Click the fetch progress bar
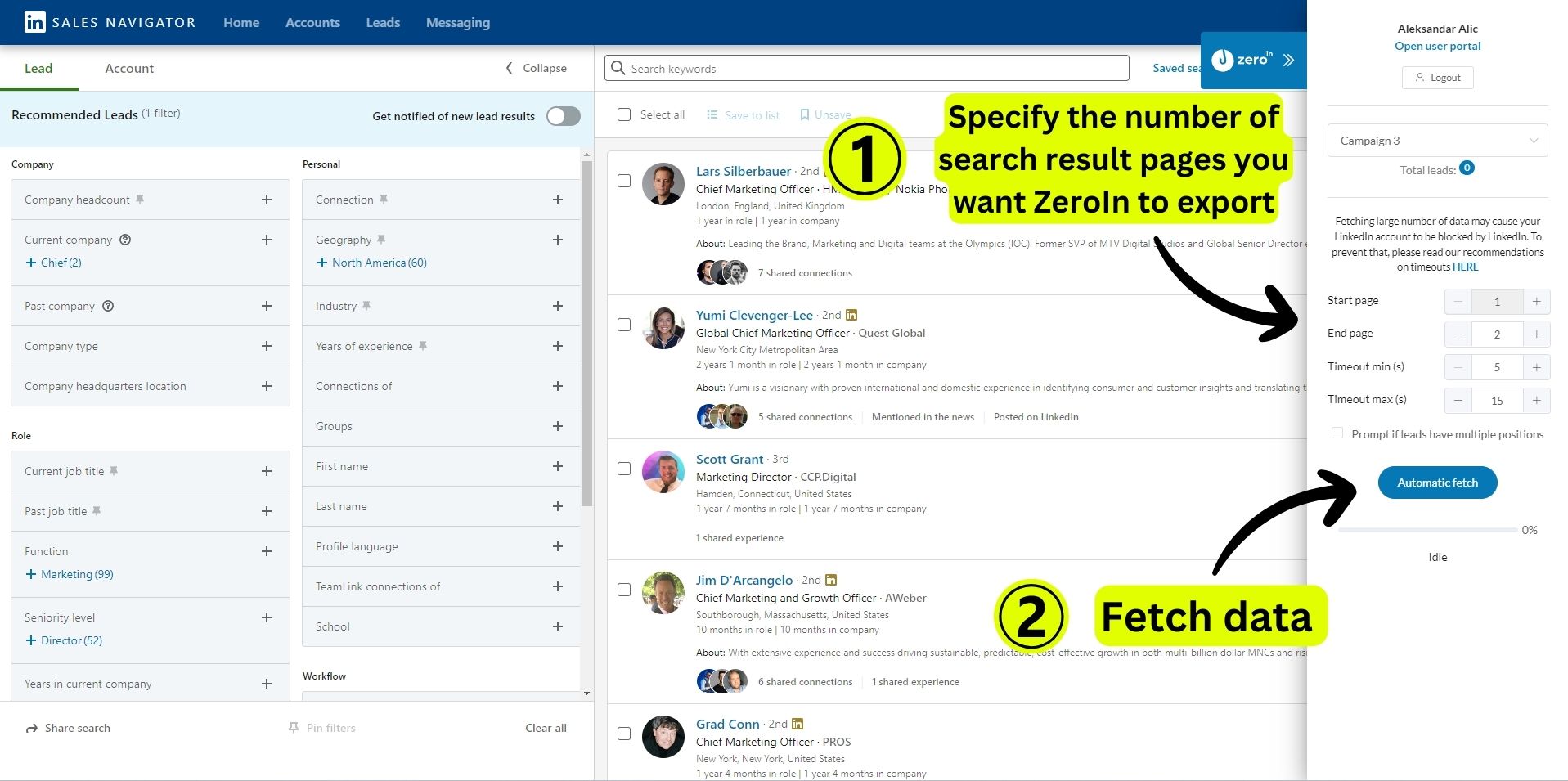This screenshot has width=1568, height=781. tap(1427, 530)
